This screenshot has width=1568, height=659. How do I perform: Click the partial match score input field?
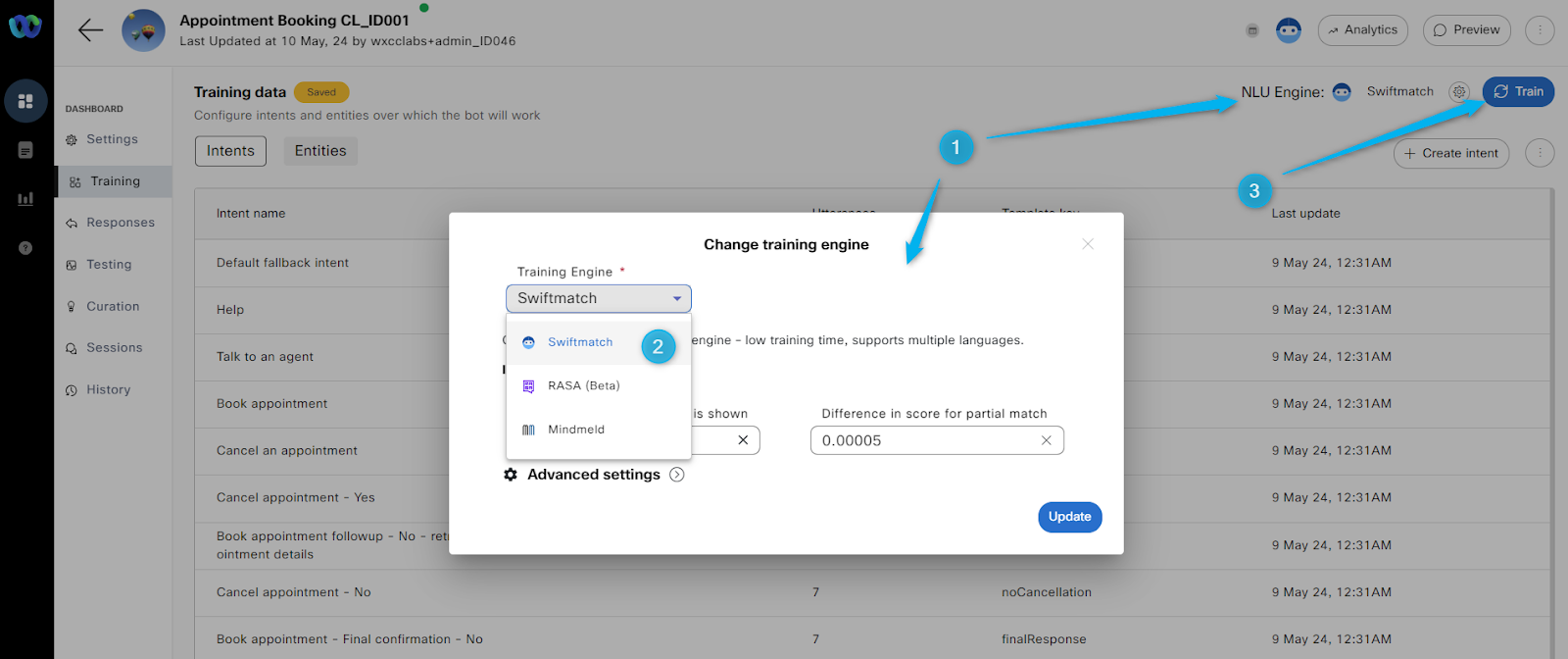click(x=921, y=440)
